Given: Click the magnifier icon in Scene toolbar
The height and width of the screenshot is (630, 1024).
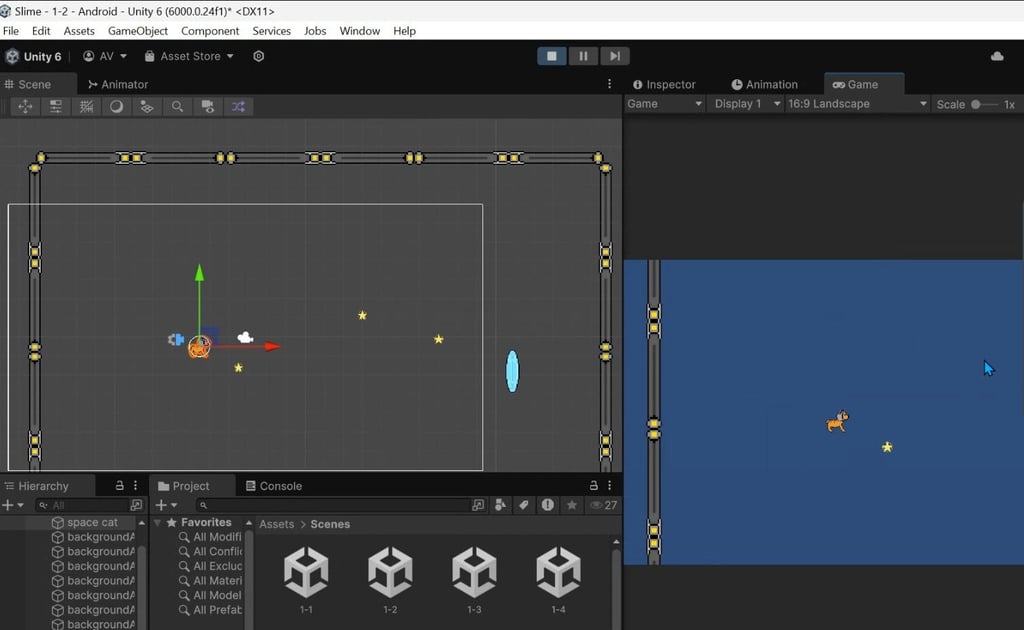Looking at the screenshot, I should click(177, 106).
